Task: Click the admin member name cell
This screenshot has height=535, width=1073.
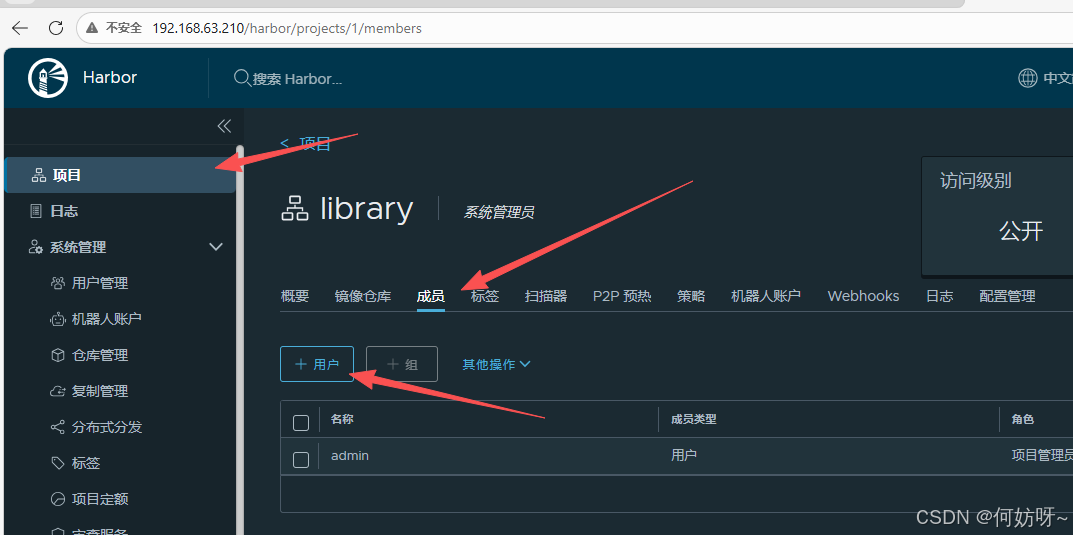Action: 350,455
